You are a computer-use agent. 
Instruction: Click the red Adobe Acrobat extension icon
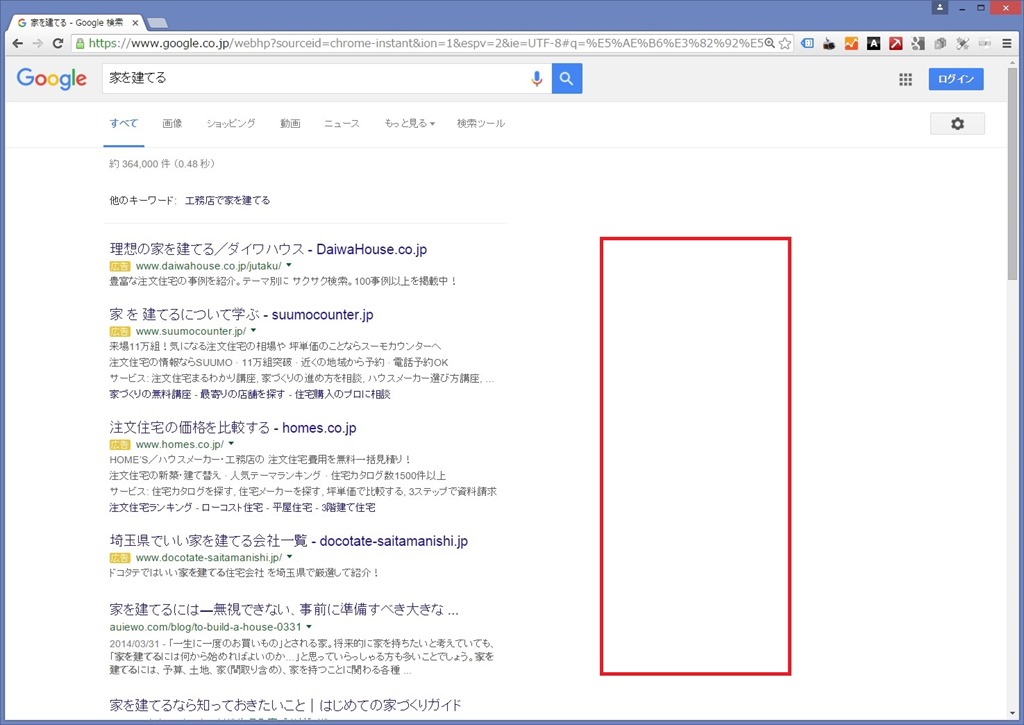pyautogui.click(x=896, y=44)
